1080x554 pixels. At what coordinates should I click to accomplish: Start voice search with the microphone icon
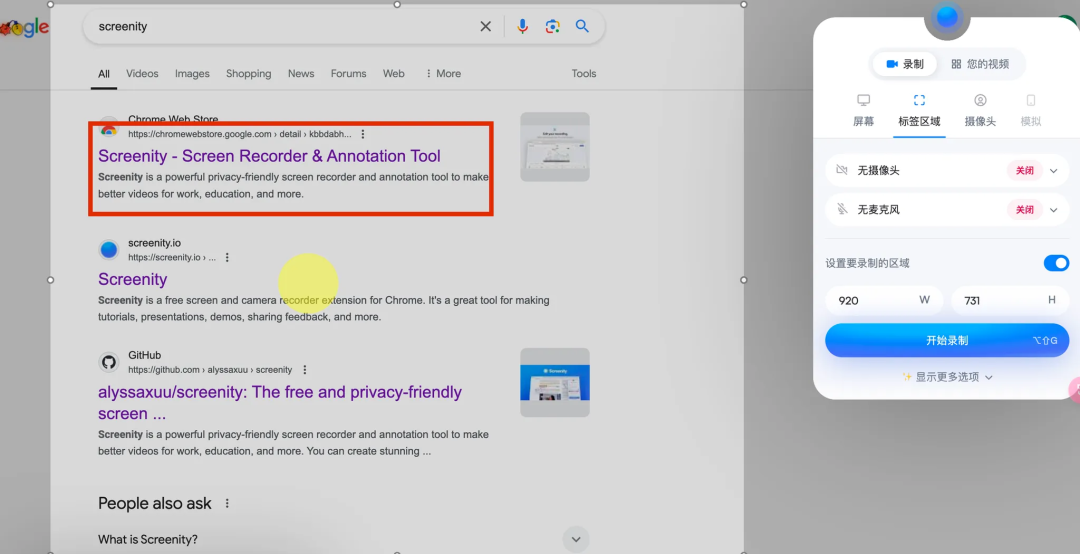(523, 26)
